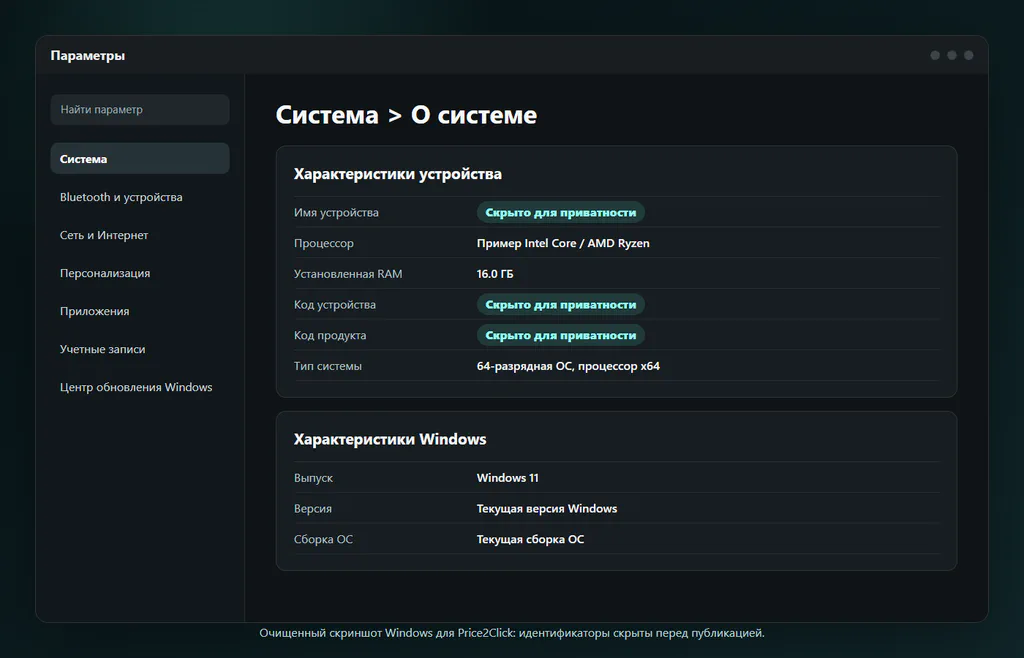Select 'Пример Intel Core / AMD Ryzen' value
The width and height of the screenshot is (1024, 658).
[563, 243]
